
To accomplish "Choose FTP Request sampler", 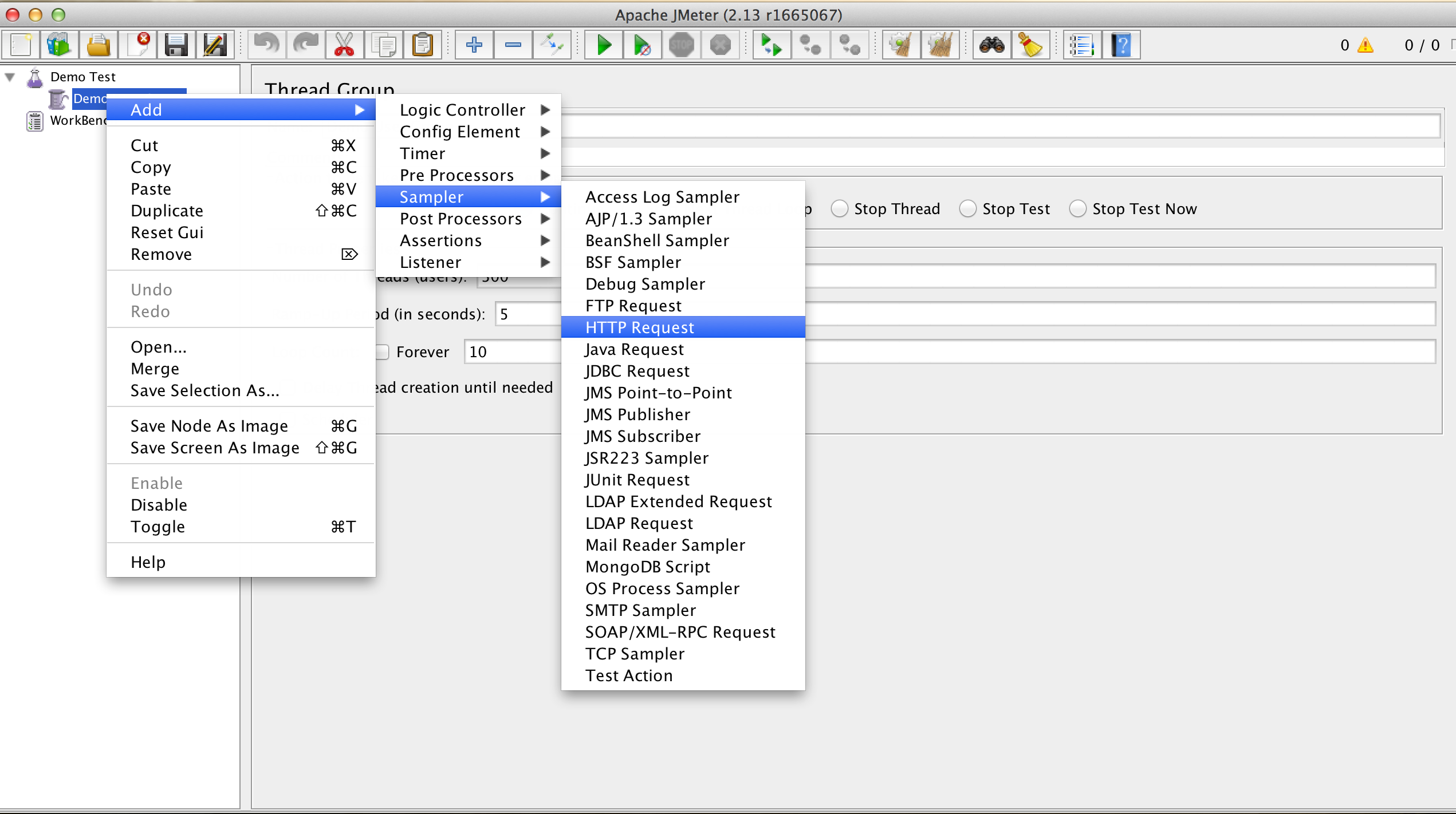I will [683, 306].
